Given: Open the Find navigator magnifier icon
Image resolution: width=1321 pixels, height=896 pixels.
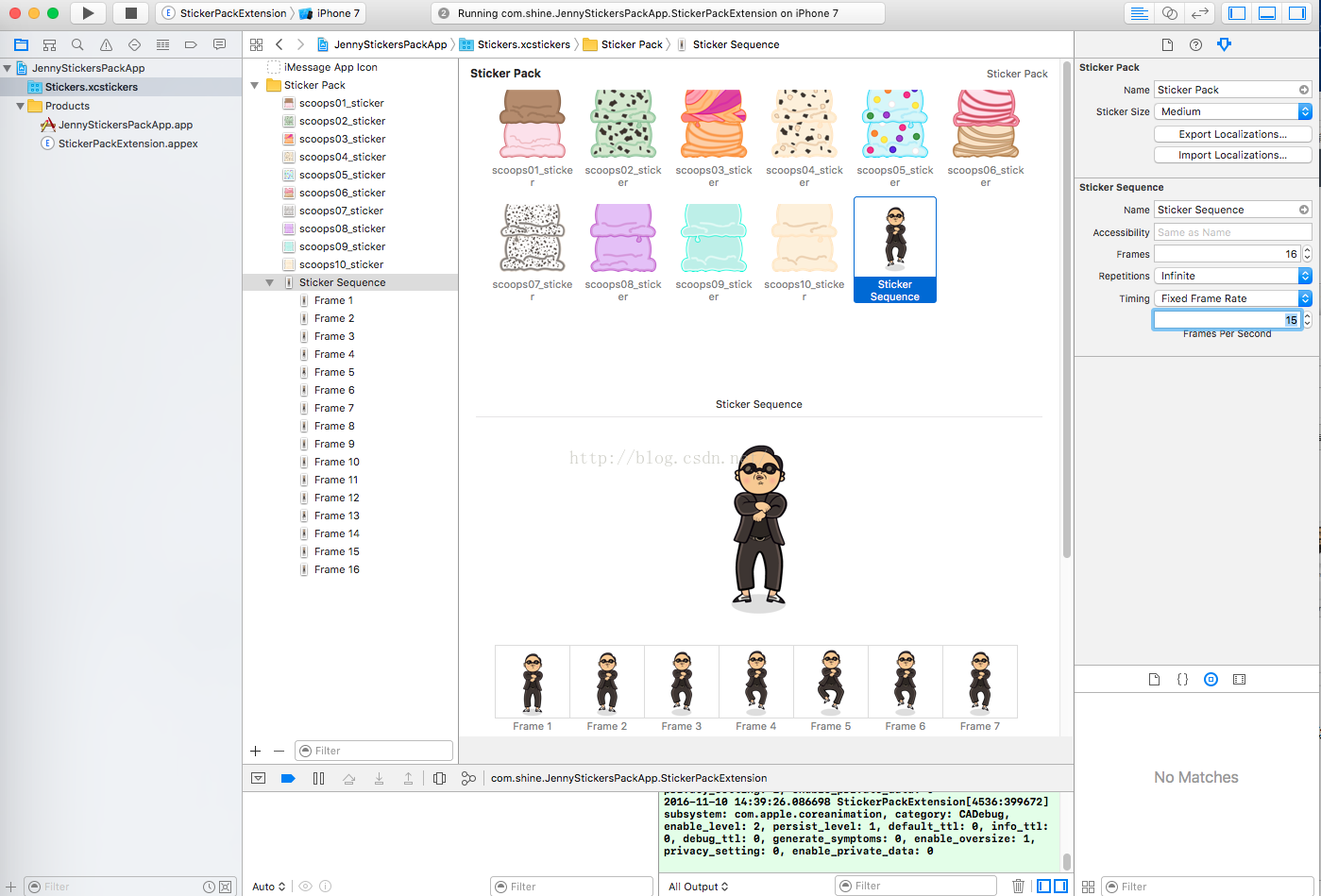Looking at the screenshot, I should (x=77, y=44).
